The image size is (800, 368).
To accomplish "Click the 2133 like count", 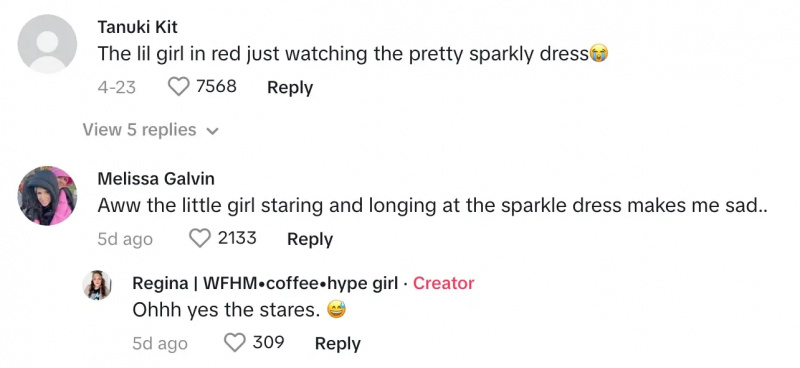I will click(237, 238).
